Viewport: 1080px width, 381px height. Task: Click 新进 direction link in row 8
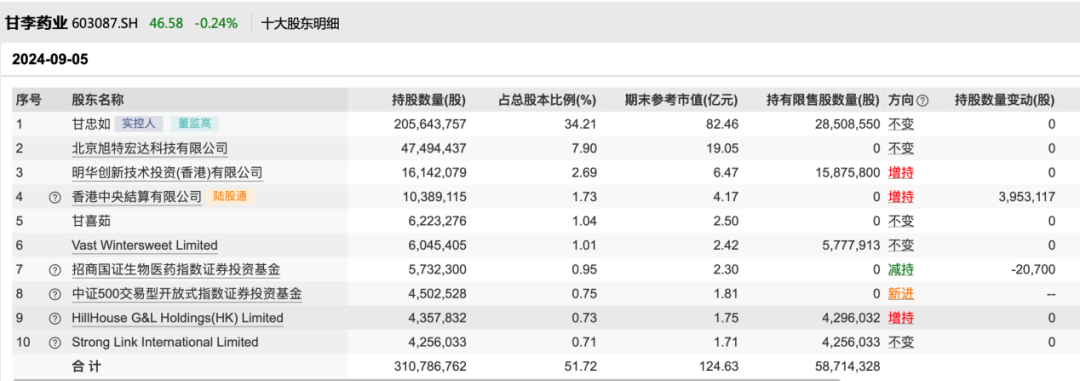[x=901, y=294]
